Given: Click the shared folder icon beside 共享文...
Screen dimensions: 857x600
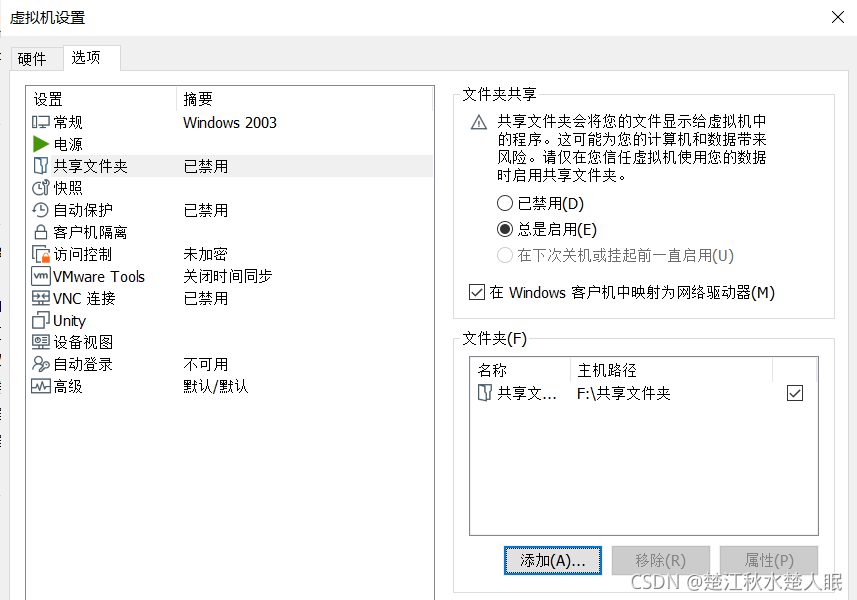Looking at the screenshot, I should [485, 392].
